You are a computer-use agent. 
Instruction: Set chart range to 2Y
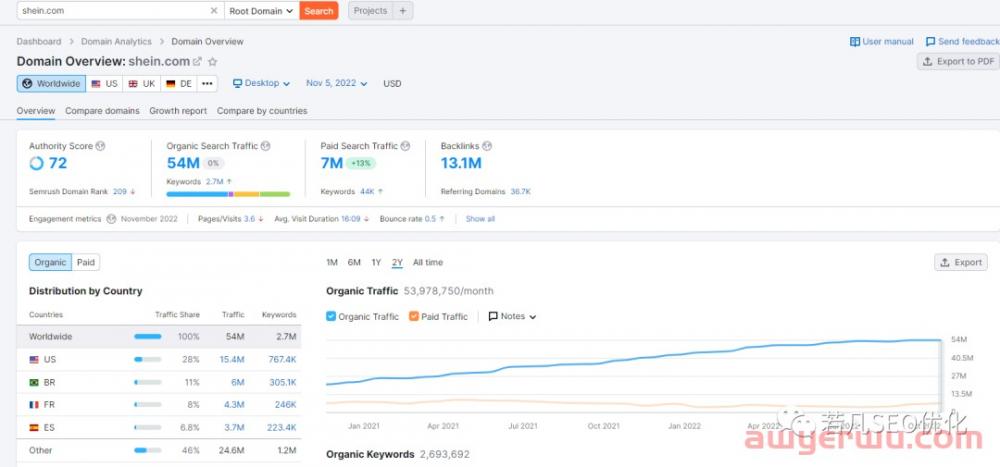(397, 262)
